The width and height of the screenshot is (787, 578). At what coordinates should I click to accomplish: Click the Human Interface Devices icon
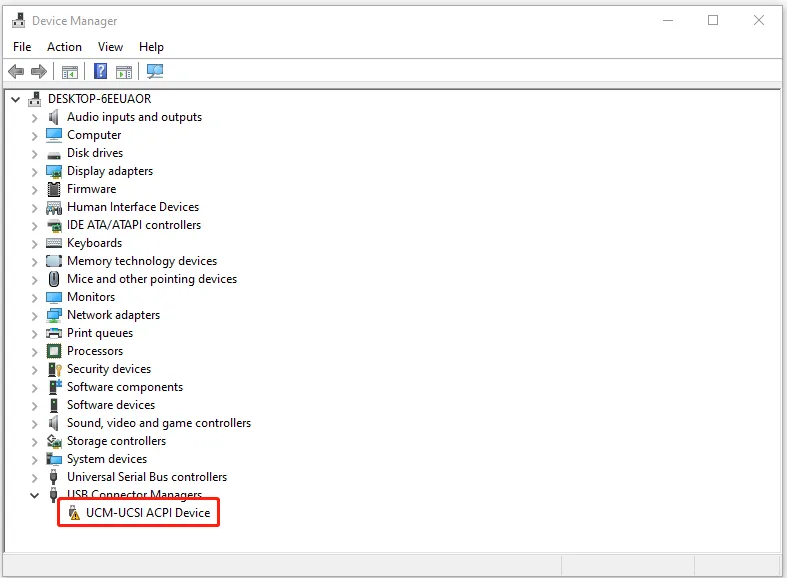[x=54, y=207]
